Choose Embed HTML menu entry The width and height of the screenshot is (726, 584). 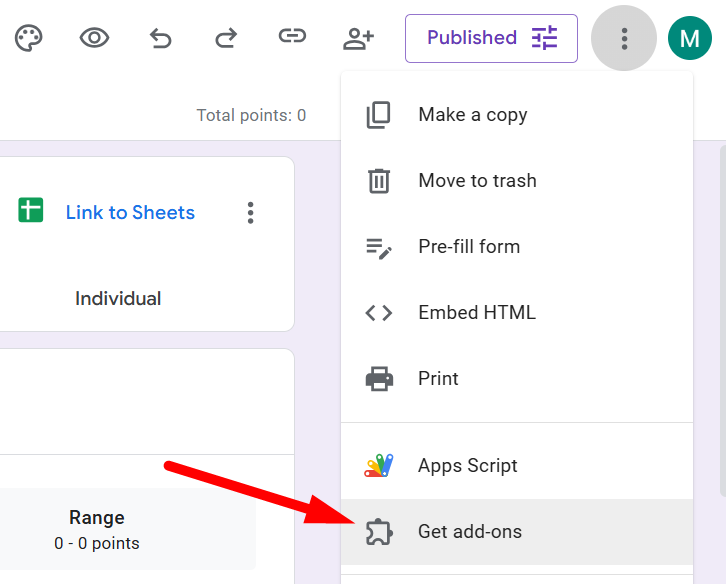pos(476,313)
